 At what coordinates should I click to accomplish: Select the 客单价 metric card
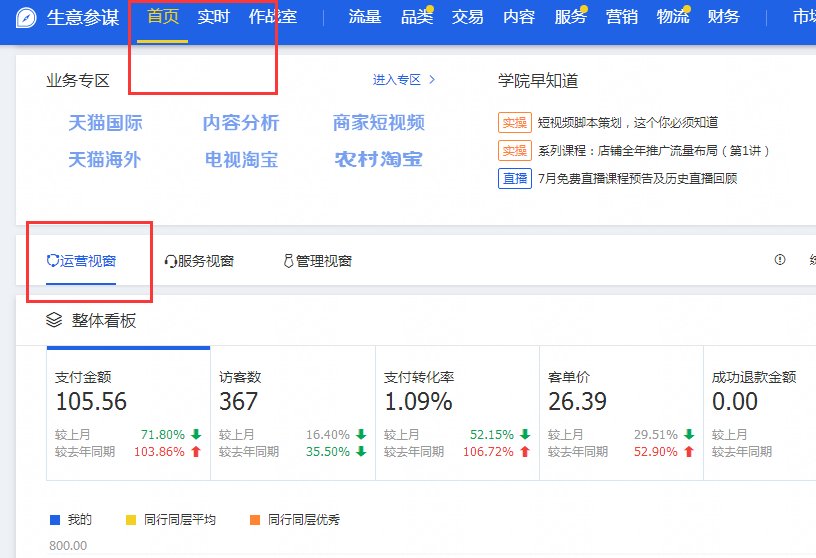point(621,413)
